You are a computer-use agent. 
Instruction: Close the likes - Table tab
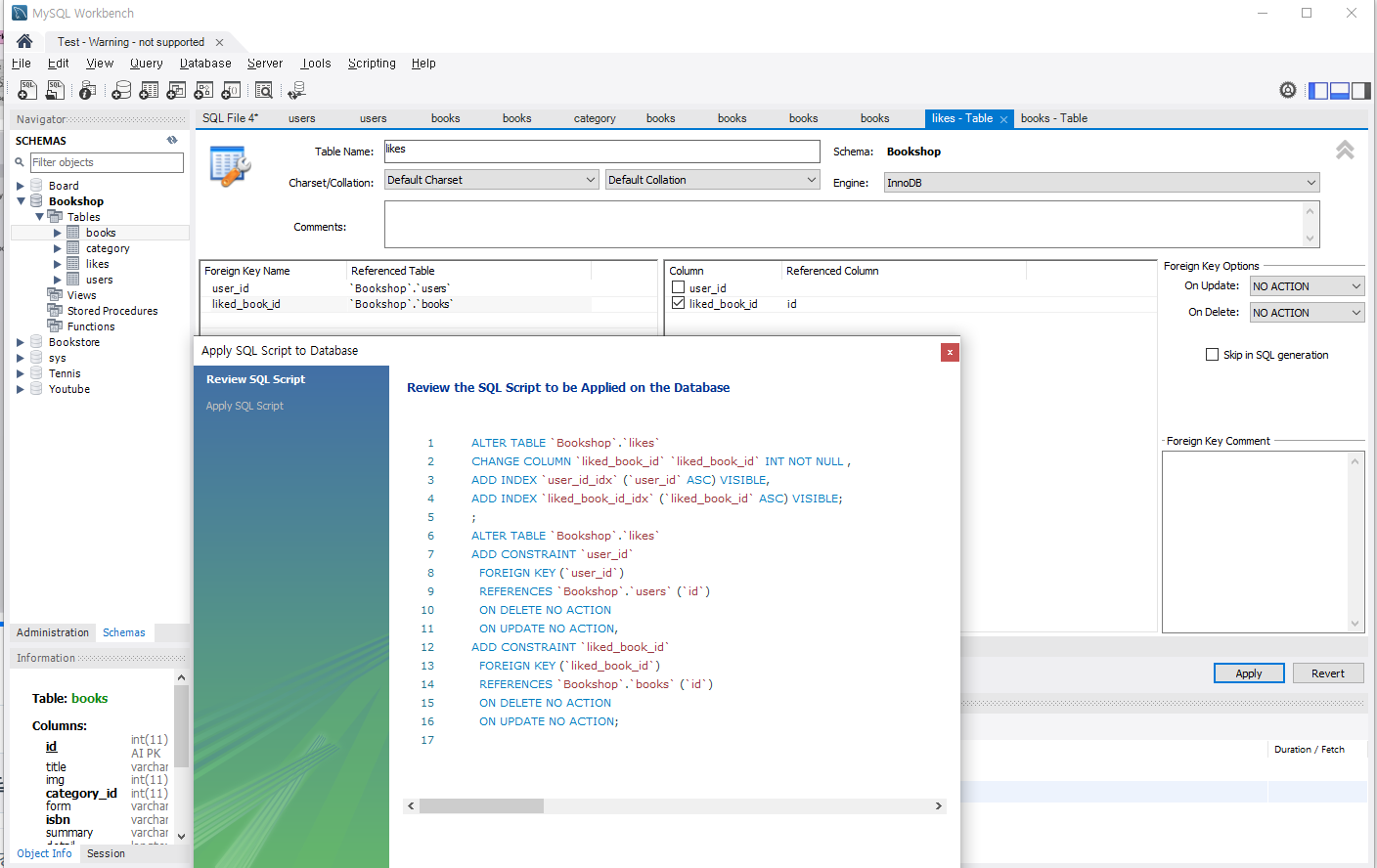[x=1003, y=119]
